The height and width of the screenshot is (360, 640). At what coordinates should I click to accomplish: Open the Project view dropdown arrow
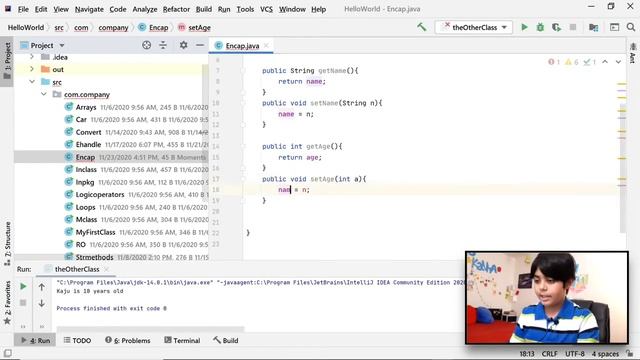pos(62,45)
